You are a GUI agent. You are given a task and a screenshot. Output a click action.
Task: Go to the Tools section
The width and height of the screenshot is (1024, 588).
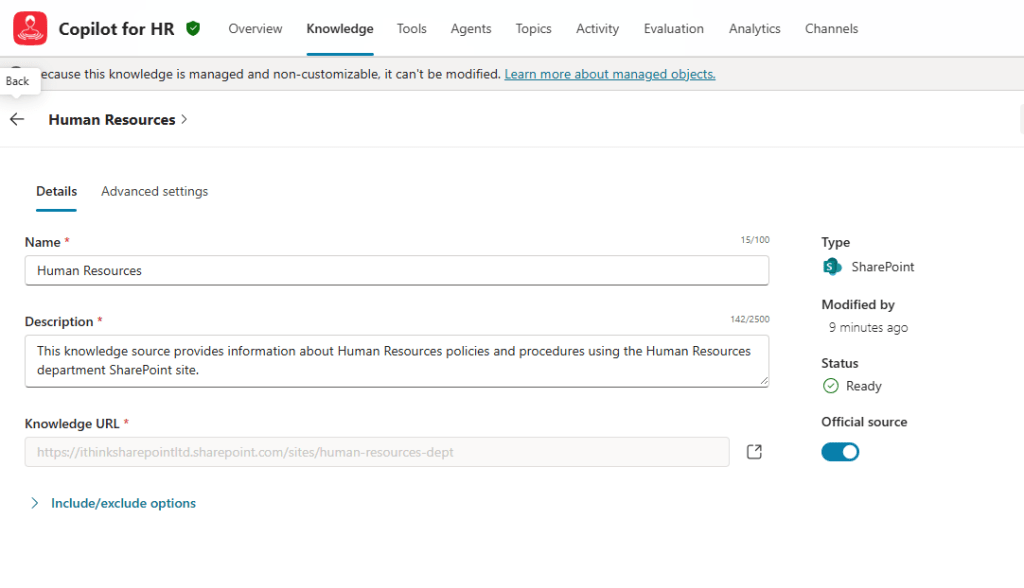[411, 29]
